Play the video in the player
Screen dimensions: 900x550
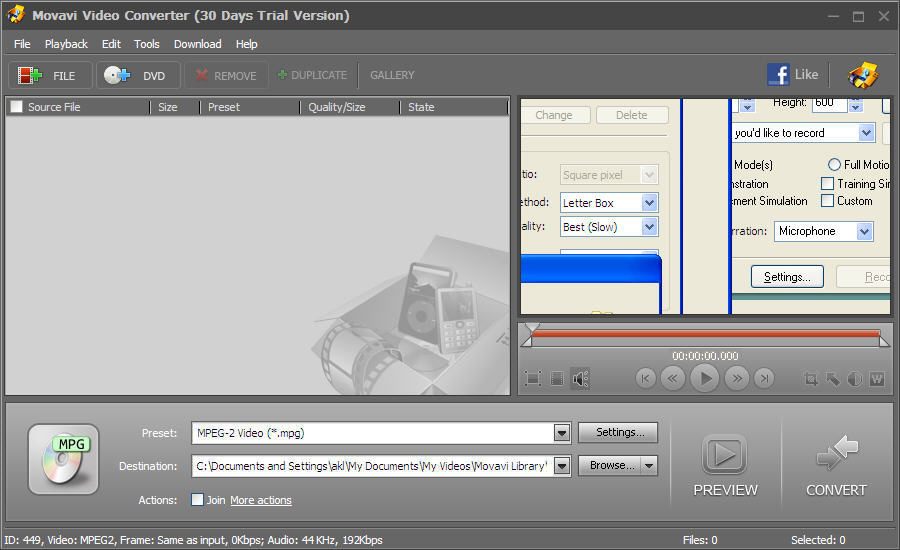pos(704,378)
